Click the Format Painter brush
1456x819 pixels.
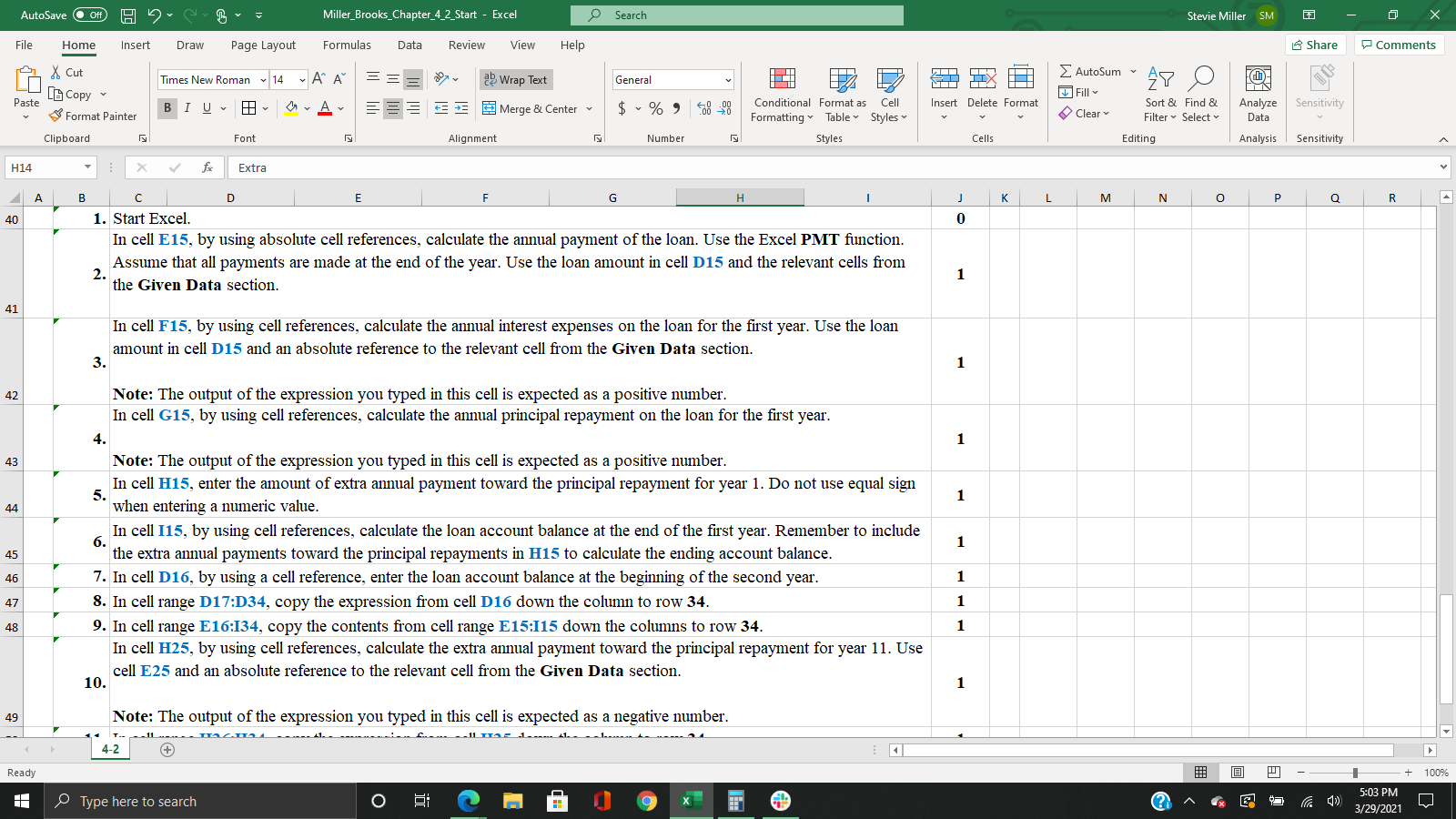93,116
